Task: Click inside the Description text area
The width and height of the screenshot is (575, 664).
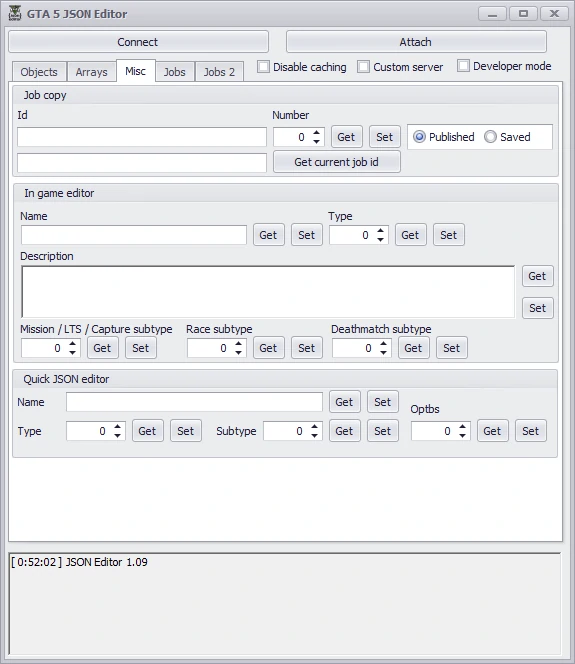Action: [x=268, y=292]
